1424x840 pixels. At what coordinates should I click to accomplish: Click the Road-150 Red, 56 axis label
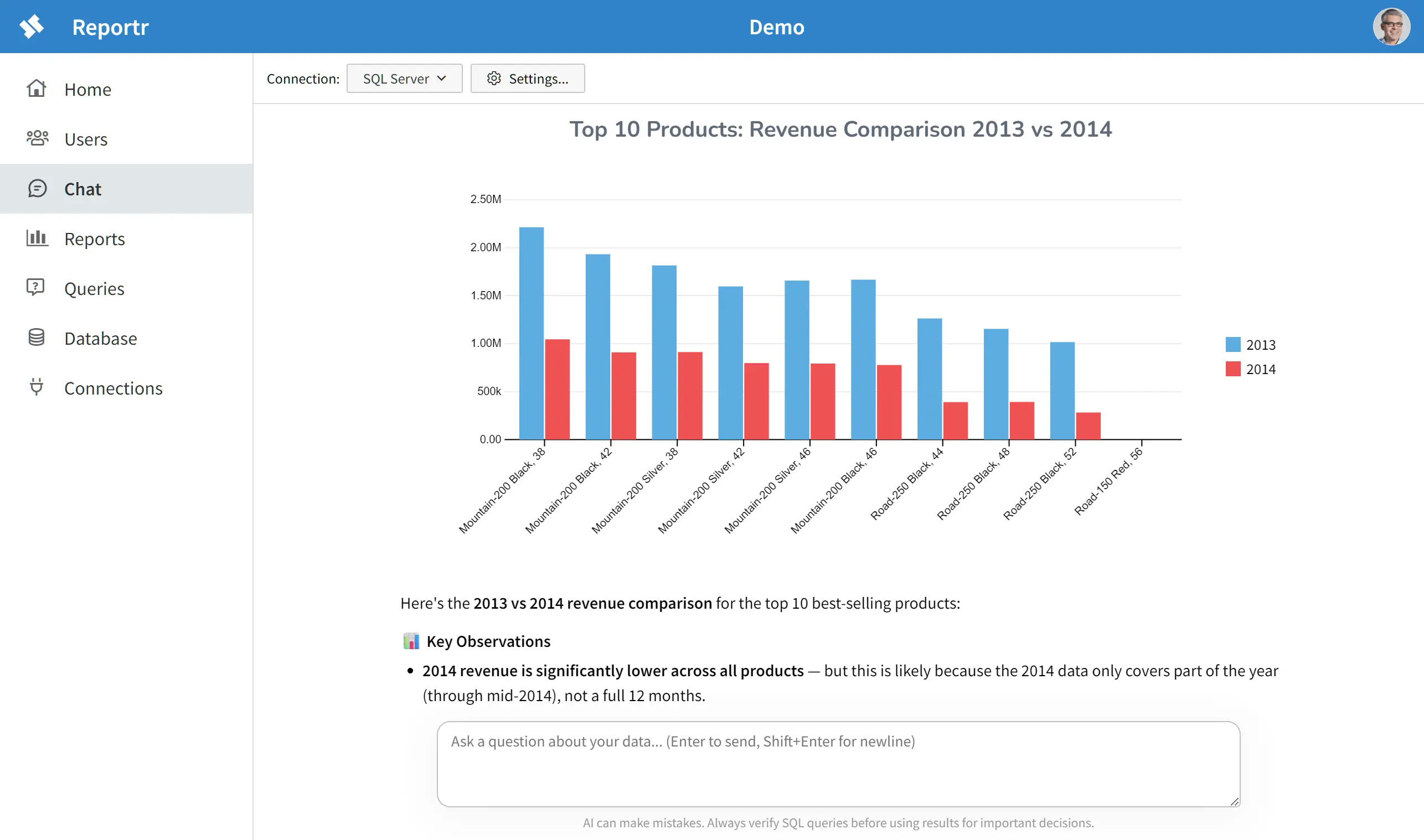tap(1108, 481)
